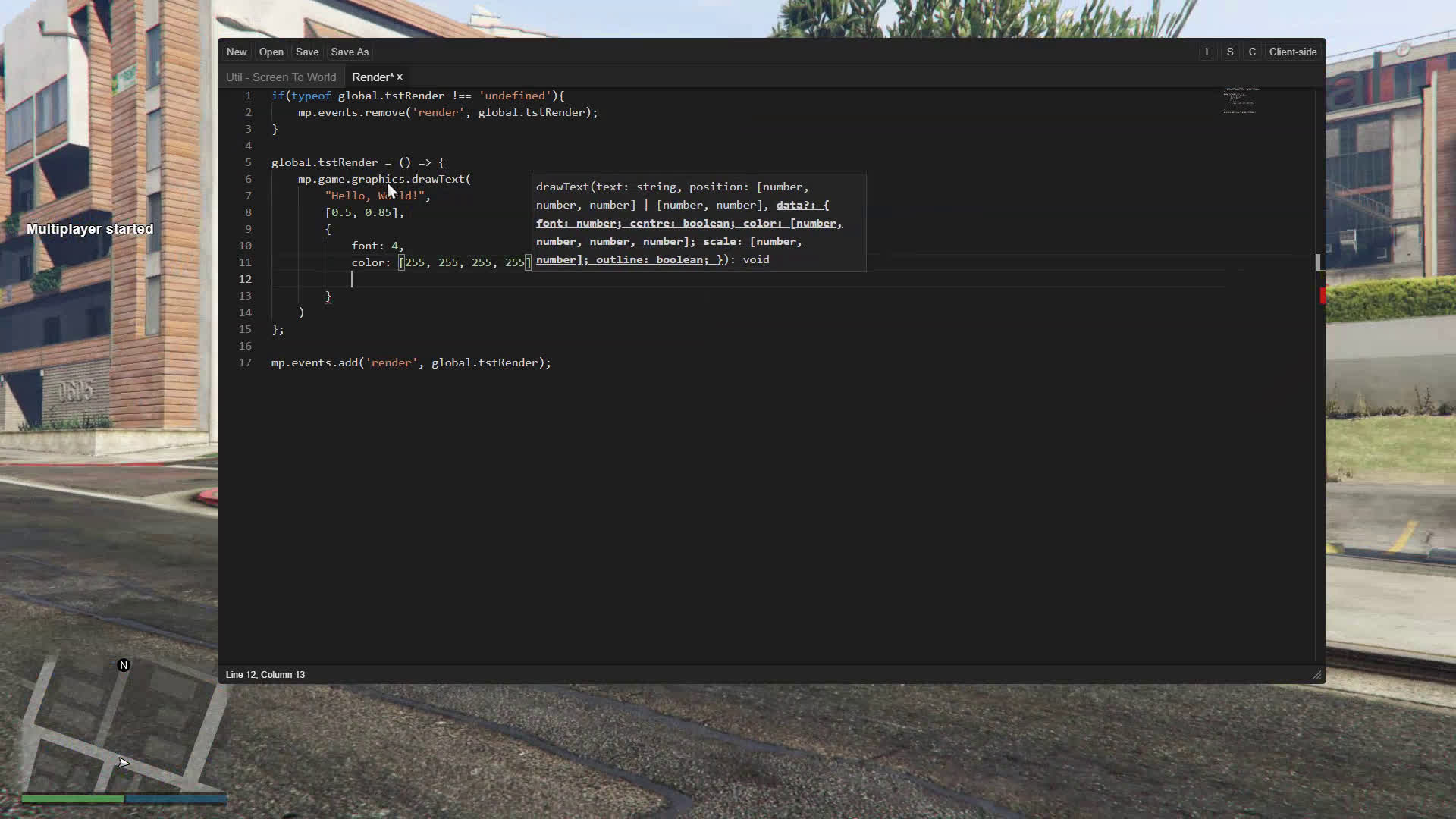Click the L button in editor toolbar

(x=1208, y=52)
